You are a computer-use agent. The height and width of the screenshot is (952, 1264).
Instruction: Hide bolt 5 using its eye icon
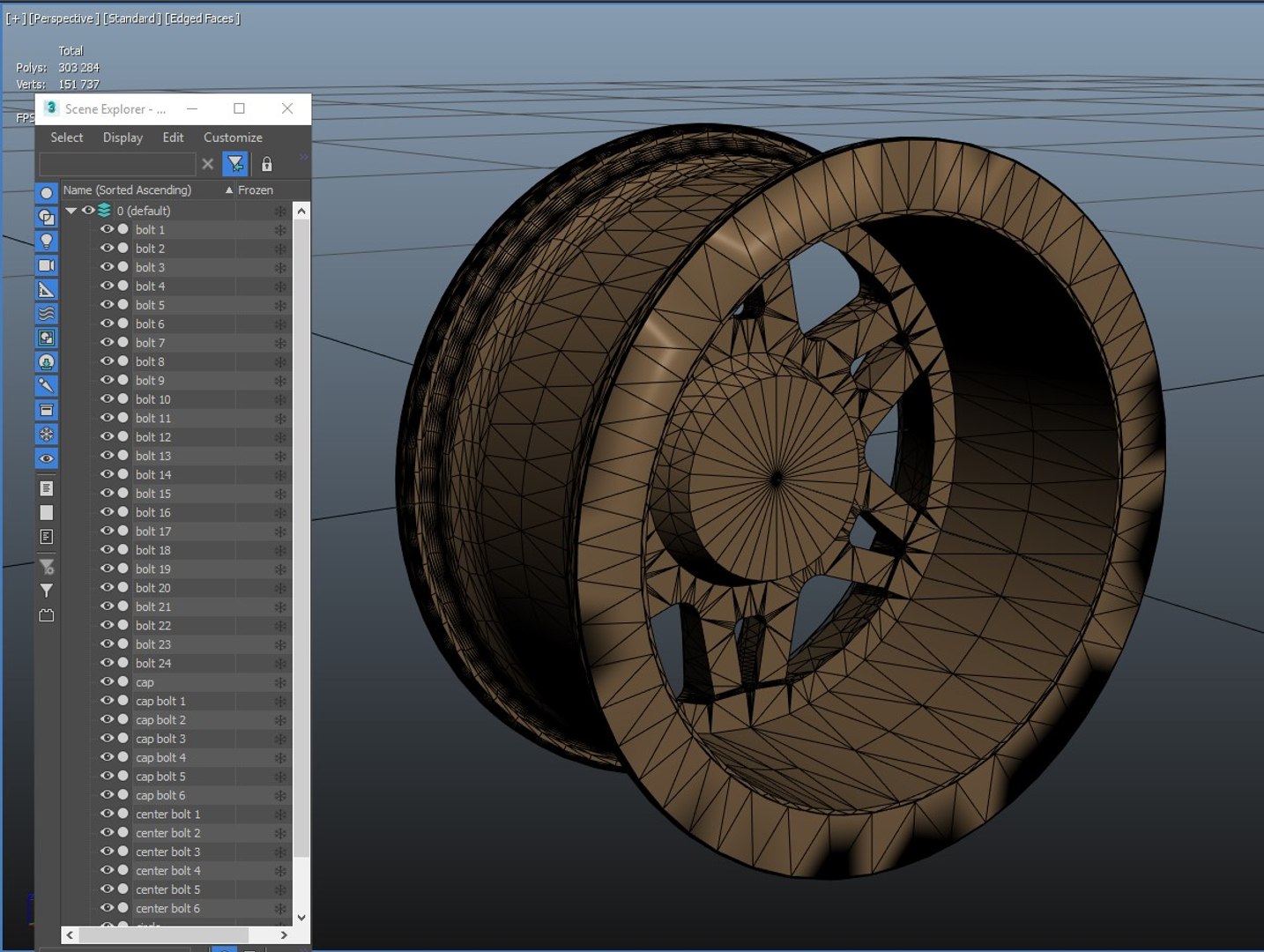pyautogui.click(x=108, y=305)
